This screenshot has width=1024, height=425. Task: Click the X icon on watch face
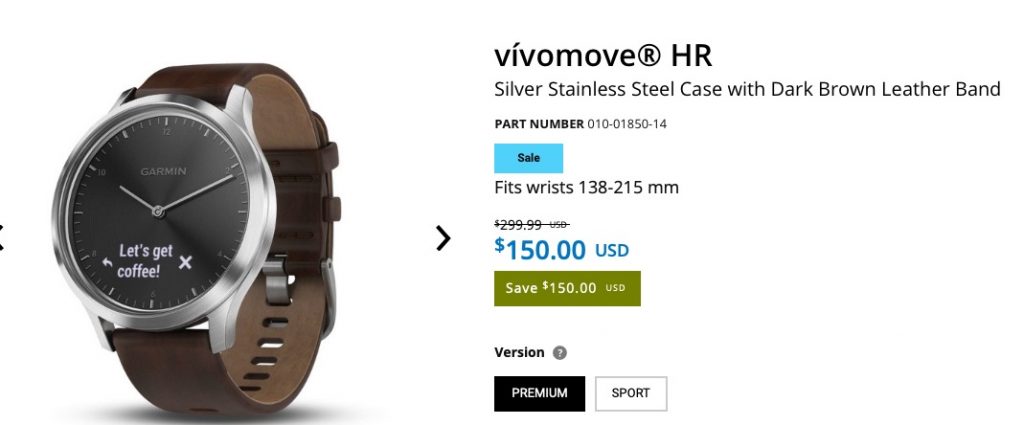pos(185,262)
